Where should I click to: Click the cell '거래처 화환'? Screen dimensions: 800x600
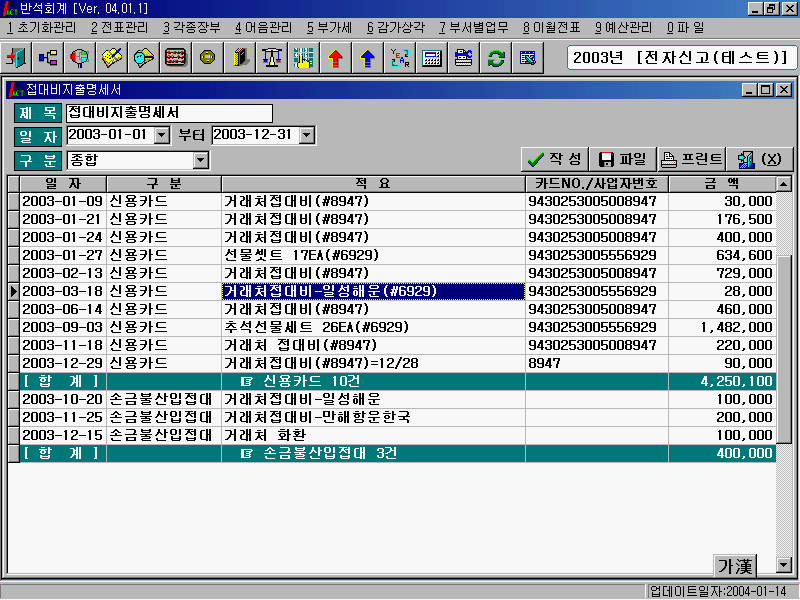coord(373,435)
